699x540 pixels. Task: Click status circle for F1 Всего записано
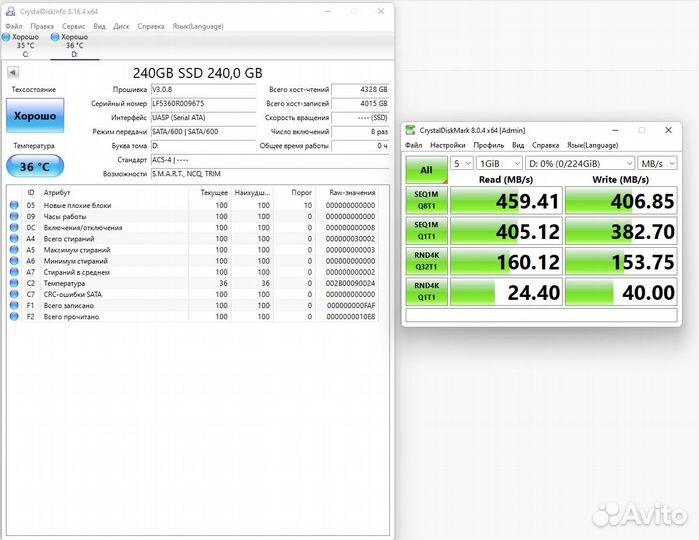[14, 305]
